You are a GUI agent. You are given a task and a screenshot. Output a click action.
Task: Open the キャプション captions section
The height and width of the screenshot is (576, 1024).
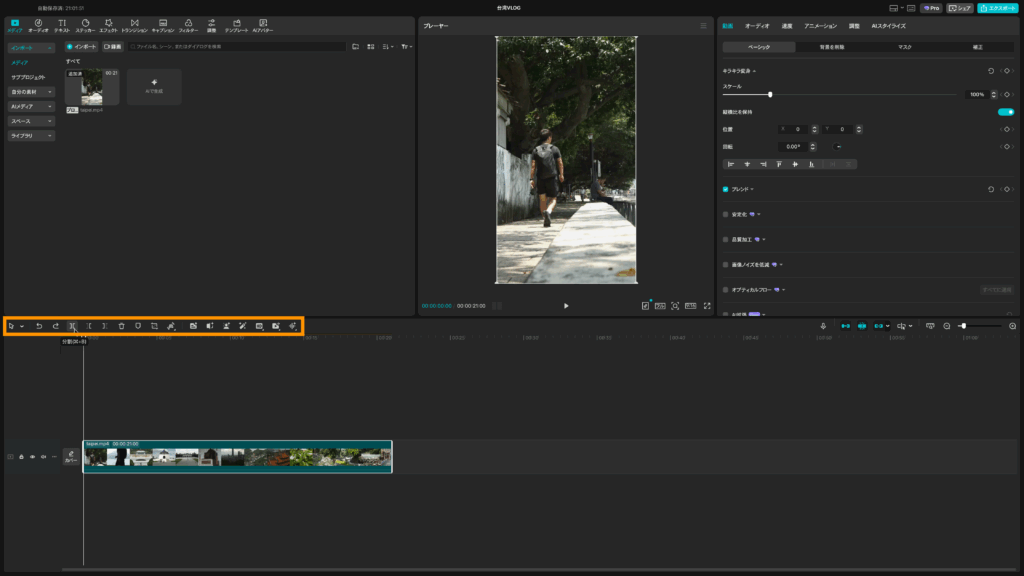tap(163, 26)
